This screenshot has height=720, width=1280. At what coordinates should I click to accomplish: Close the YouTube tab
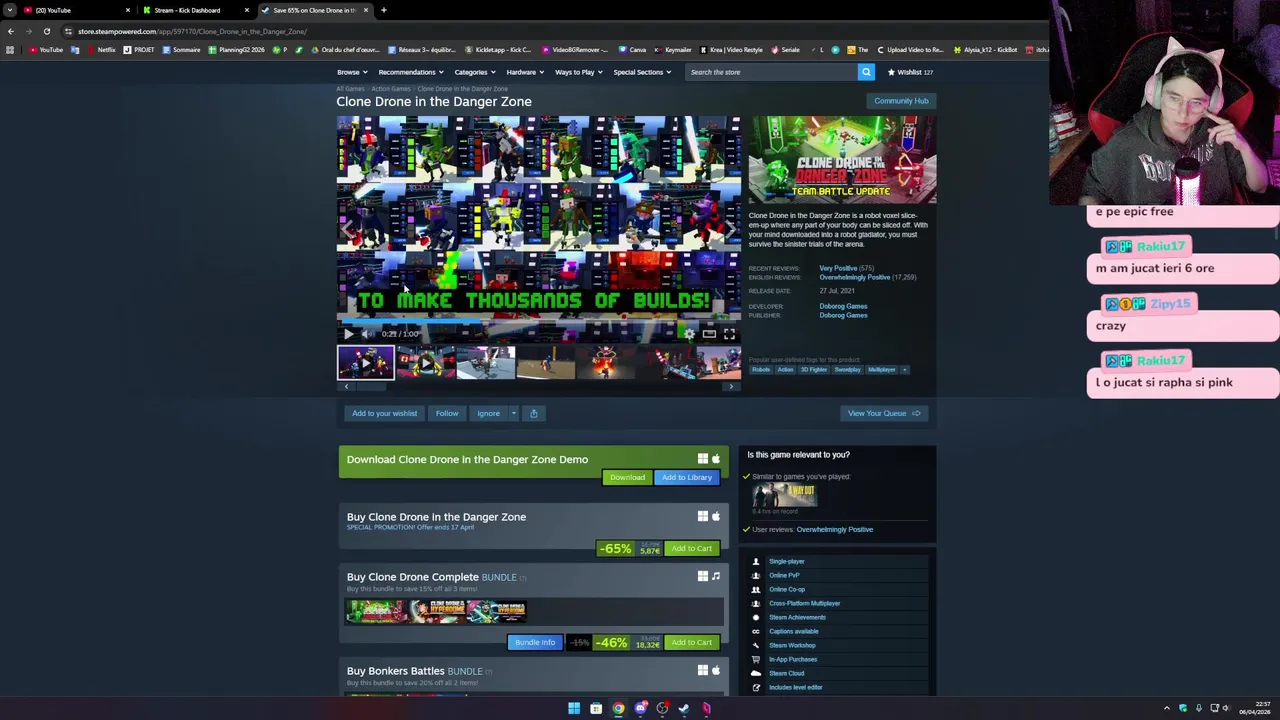pyautogui.click(x=127, y=10)
